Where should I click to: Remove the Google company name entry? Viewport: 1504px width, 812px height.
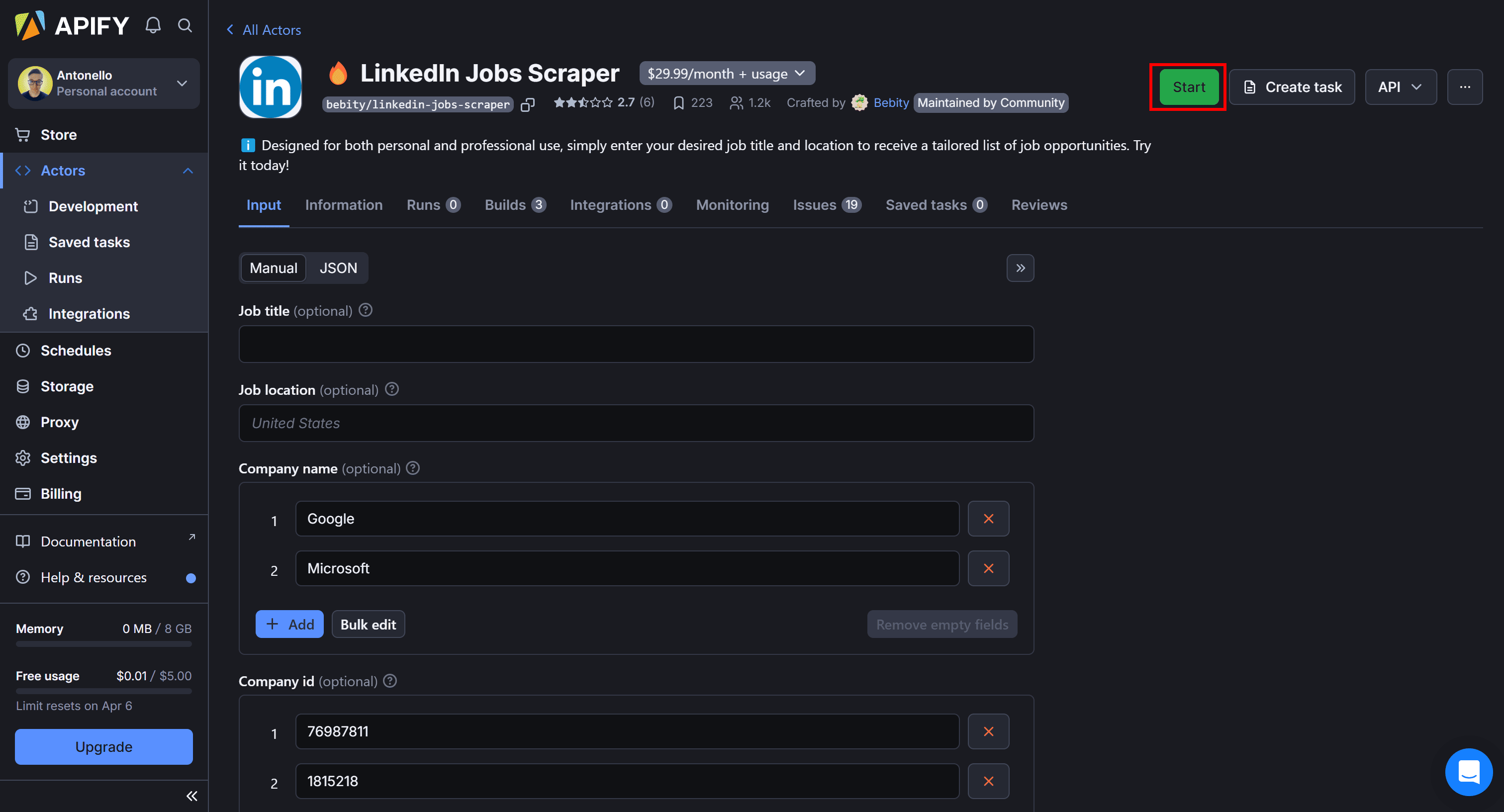click(x=988, y=518)
